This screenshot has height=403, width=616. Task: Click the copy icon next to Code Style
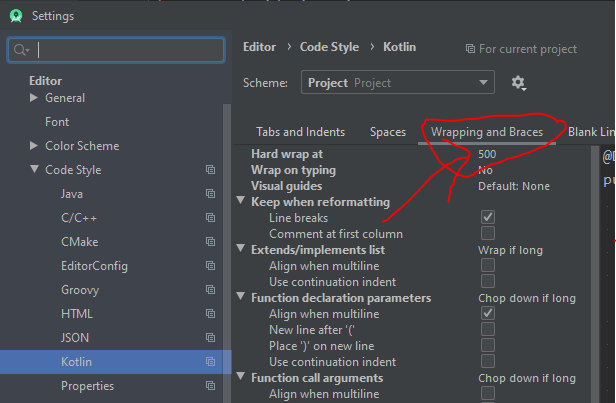[210, 170]
